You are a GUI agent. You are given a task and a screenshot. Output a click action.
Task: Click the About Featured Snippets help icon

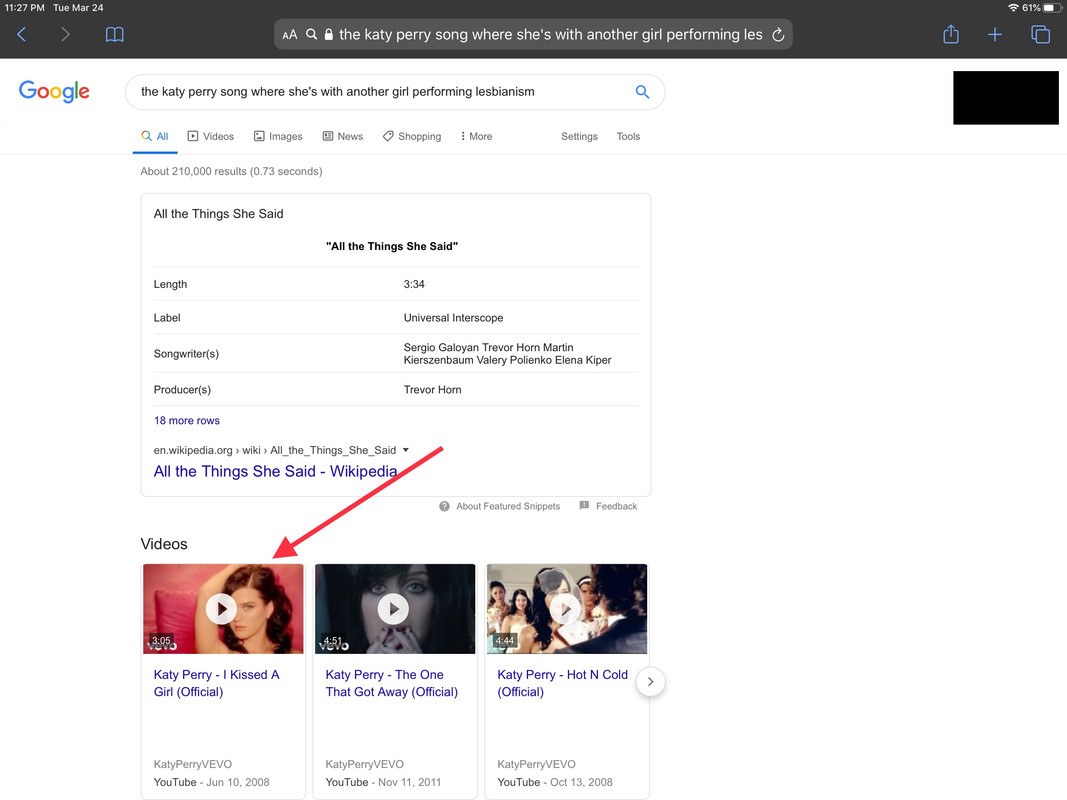coord(444,506)
